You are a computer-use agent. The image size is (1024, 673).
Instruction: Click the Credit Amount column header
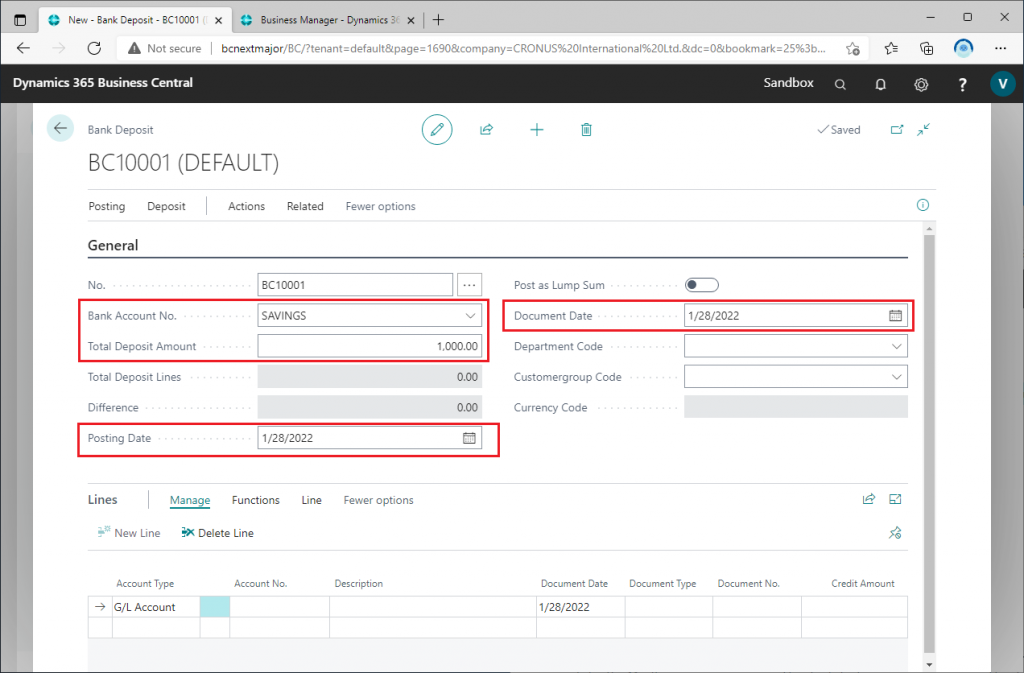[862, 584]
